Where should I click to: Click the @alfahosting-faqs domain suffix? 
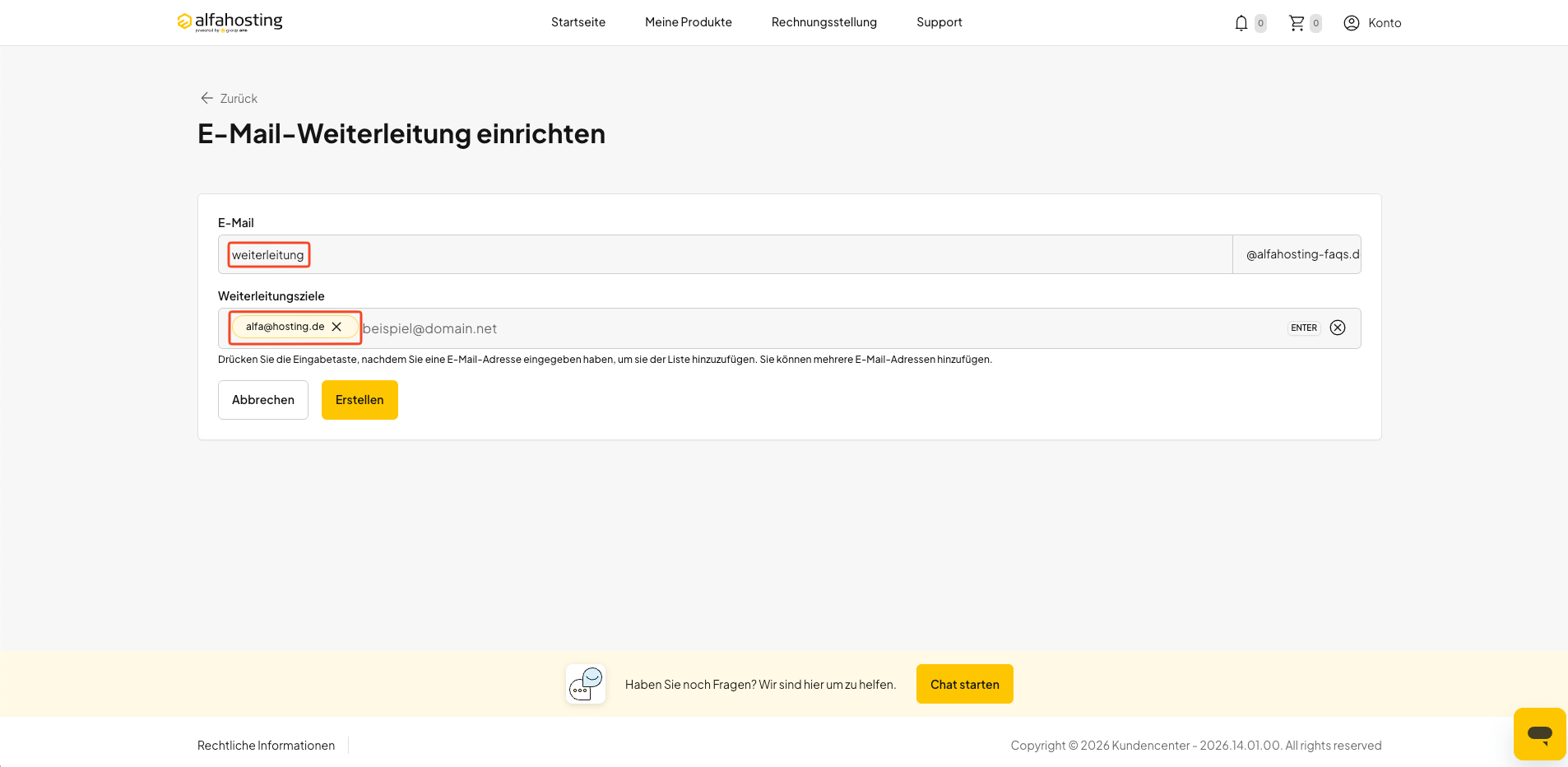(x=1297, y=254)
